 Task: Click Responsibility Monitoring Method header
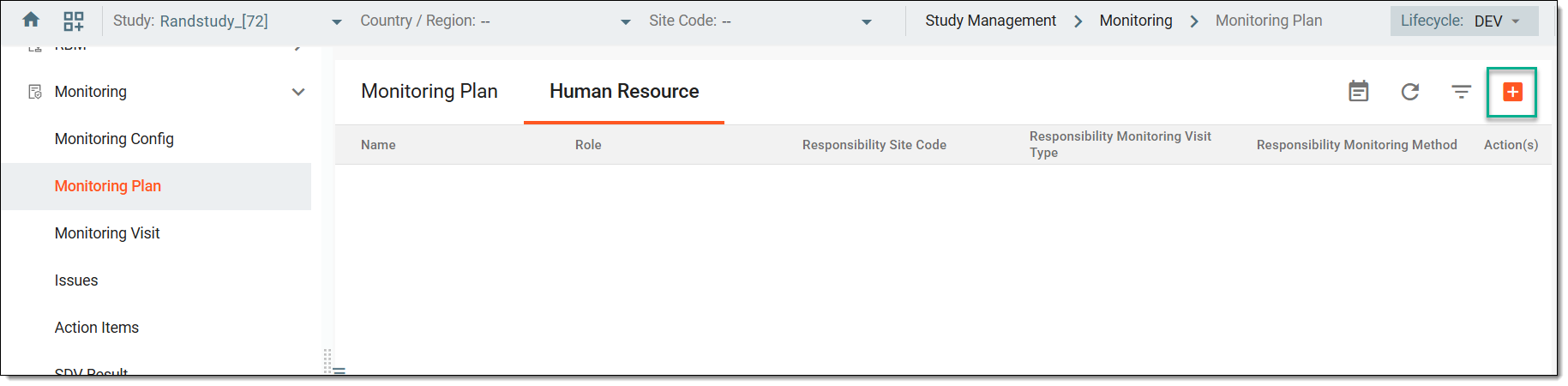click(x=1357, y=145)
